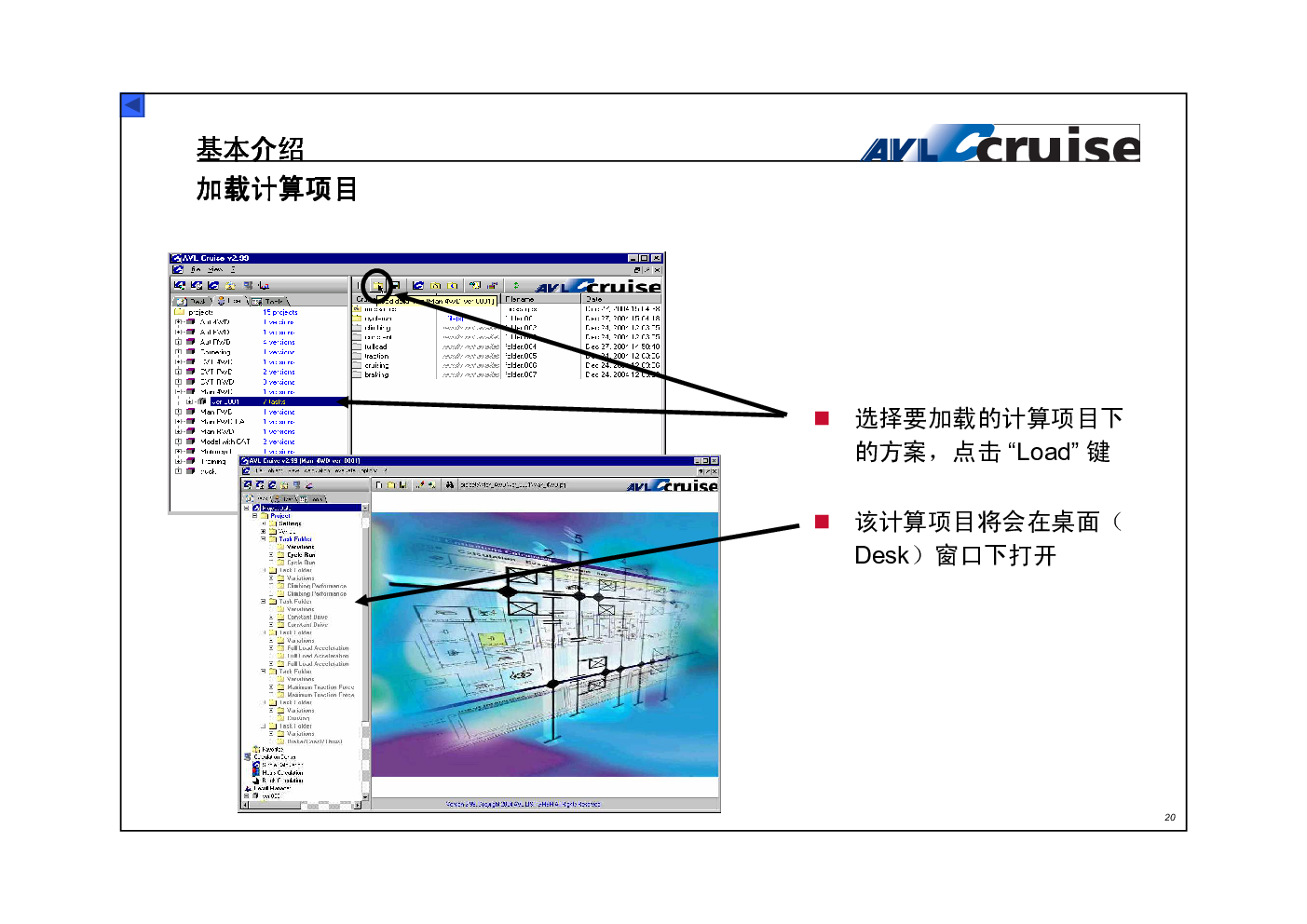Screen dimensions: 1307x924
Task: Click the '7 tasks' text beside ver_0001
Action: click(x=274, y=402)
